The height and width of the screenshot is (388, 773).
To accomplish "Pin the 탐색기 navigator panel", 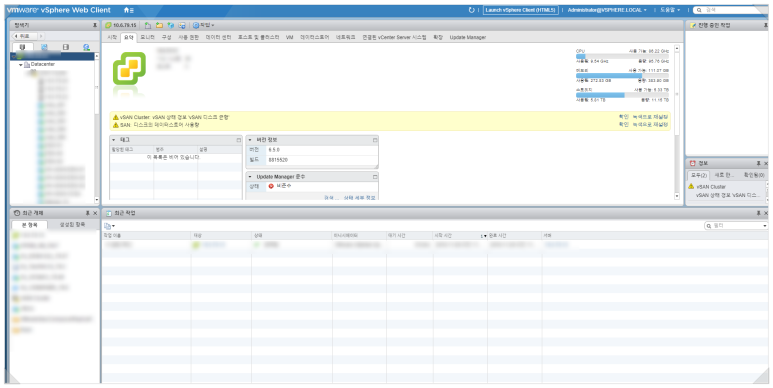I will 95,25.
